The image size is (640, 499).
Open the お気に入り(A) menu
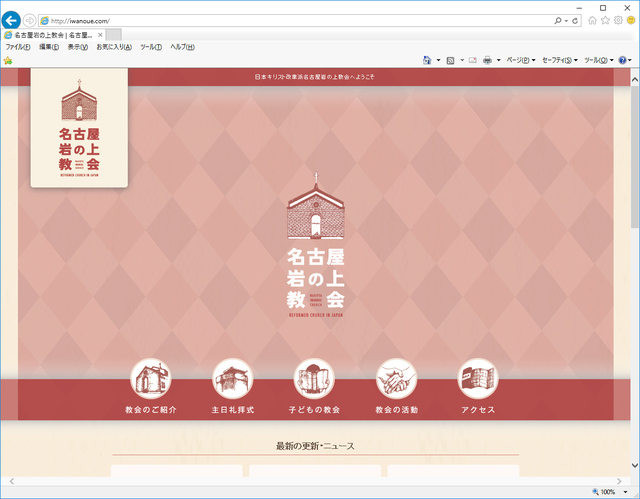point(114,47)
